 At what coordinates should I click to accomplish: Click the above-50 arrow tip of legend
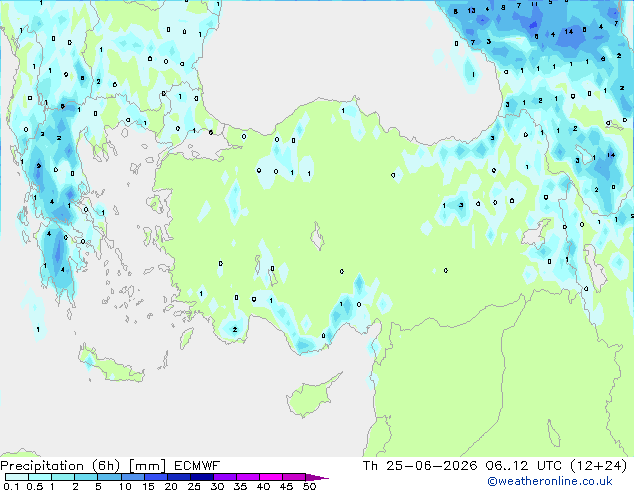[317, 477]
